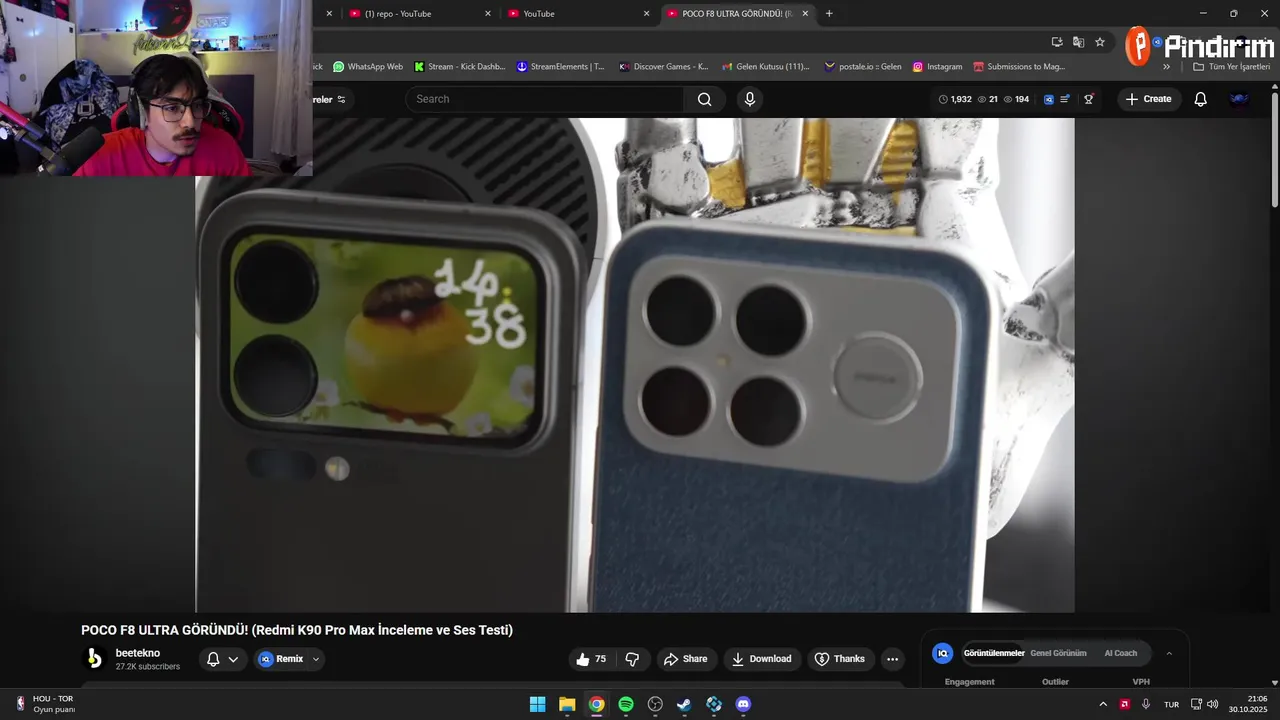This screenshot has width=1280, height=720.
Task: Click the translate page icon
Action: 1078,42
